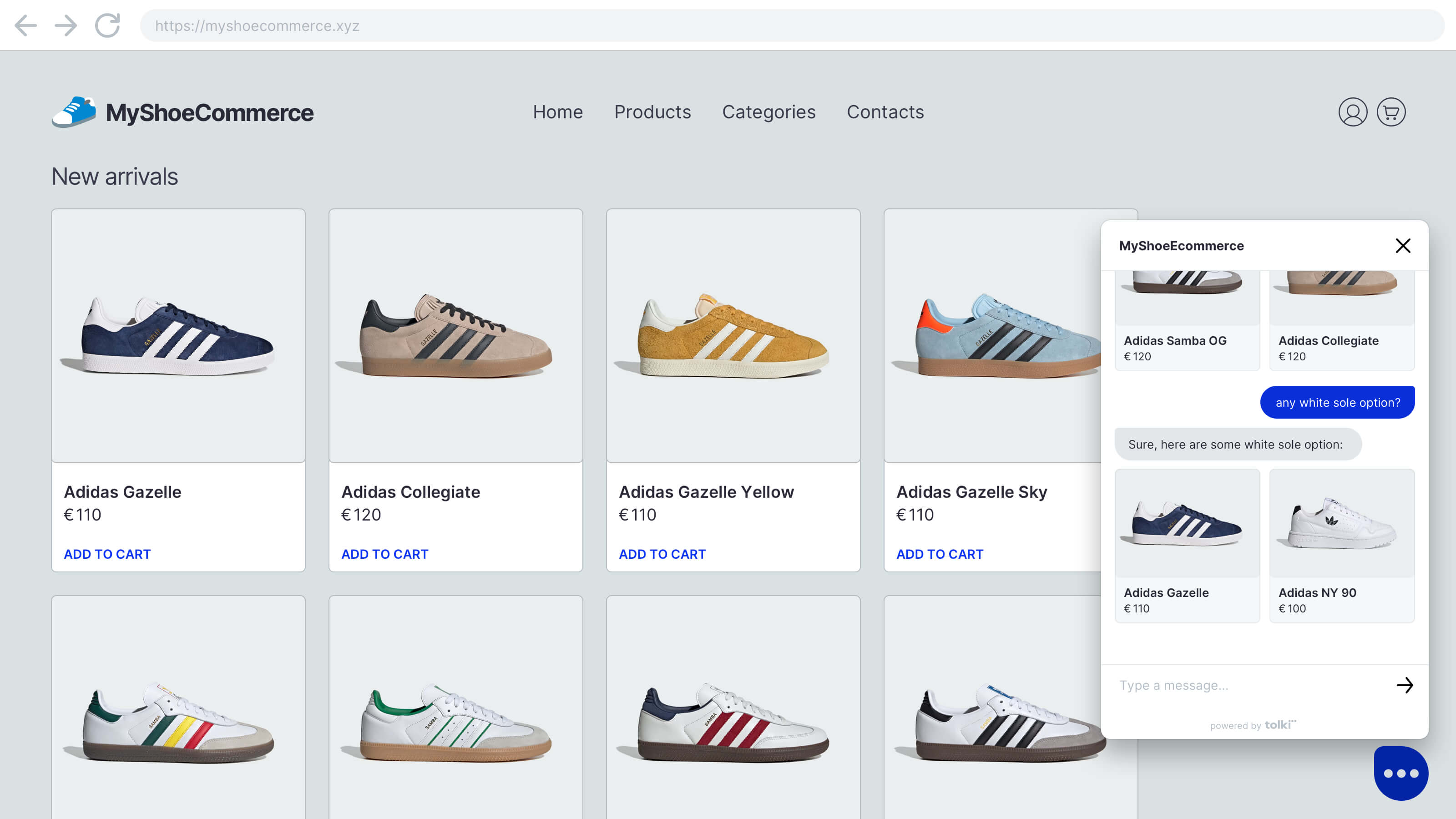This screenshot has height=819, width=1456.
Task: Add Adidas Gazelle to cart
Action: tap(107, 554)
